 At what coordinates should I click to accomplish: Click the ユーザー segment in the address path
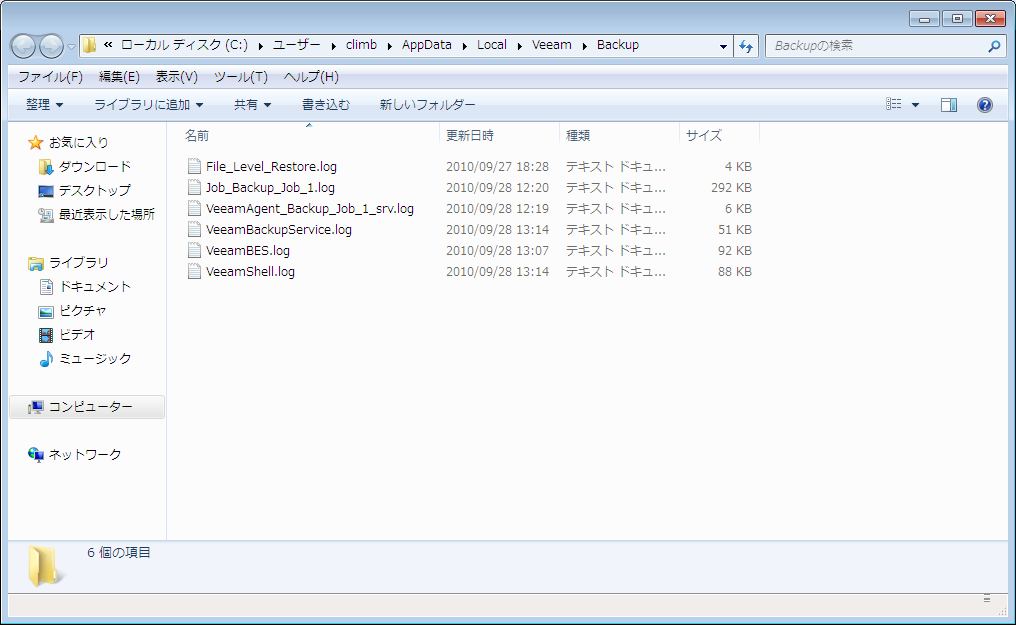pyautogui.click(x=296, y=45)
